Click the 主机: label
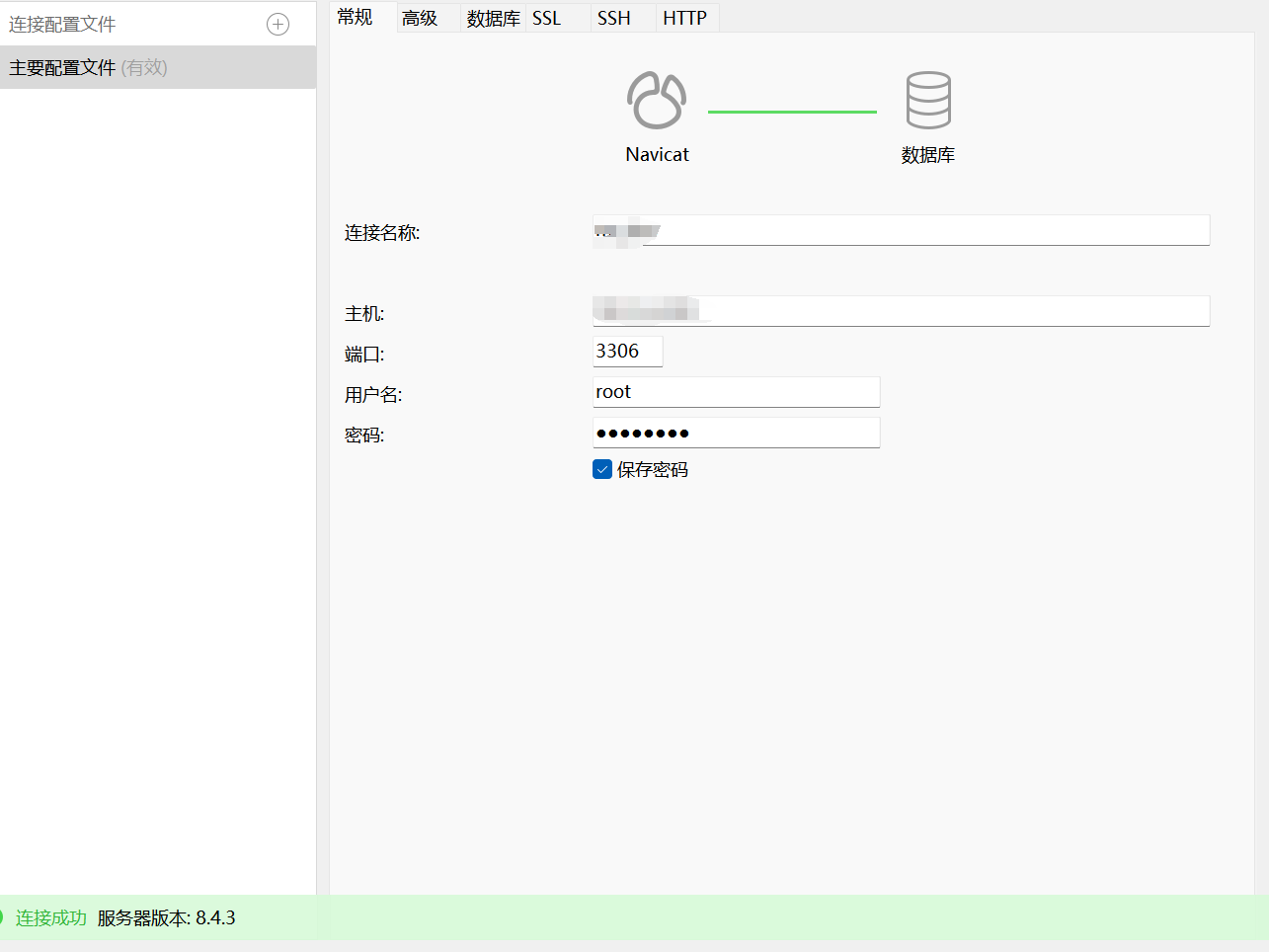 point(364,314)
